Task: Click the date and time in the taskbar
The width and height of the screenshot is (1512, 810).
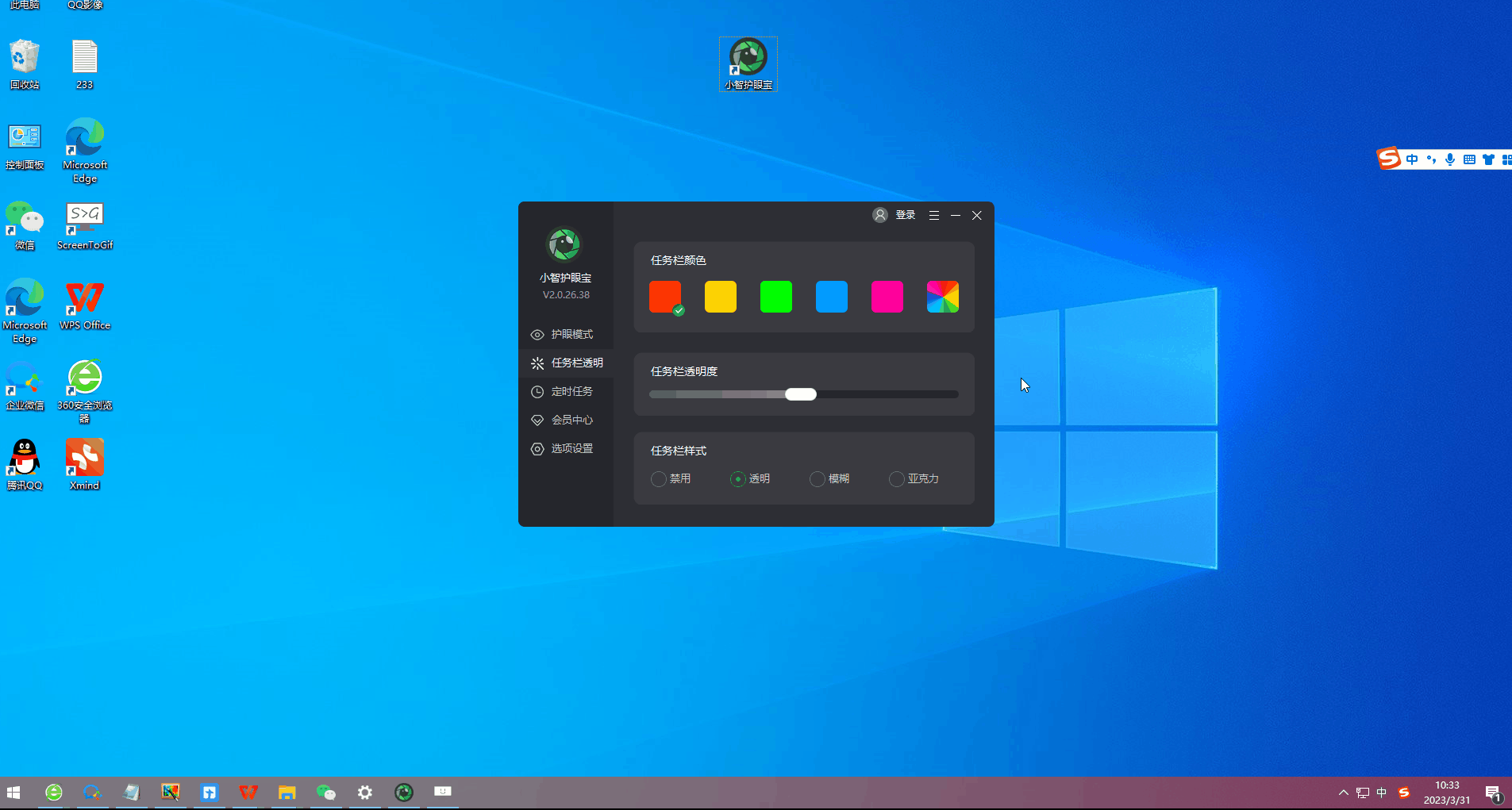Action: click(x=1447, y=791)
